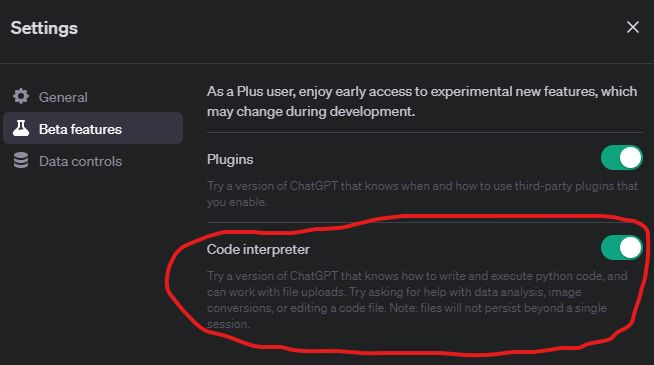This screenshot has width=654, height=365.
Task: Disable the Plugins toggle switch
Action: (621, 158)
